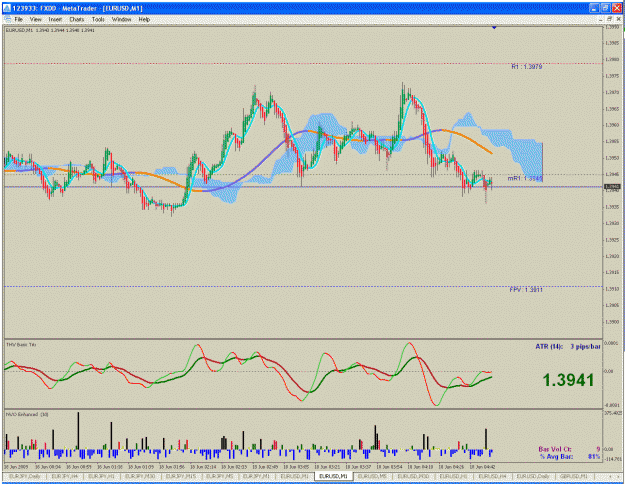The image size is (625, 484).
Task: Click the tab strip scroll-right arrow
Action: click(618, 476)
